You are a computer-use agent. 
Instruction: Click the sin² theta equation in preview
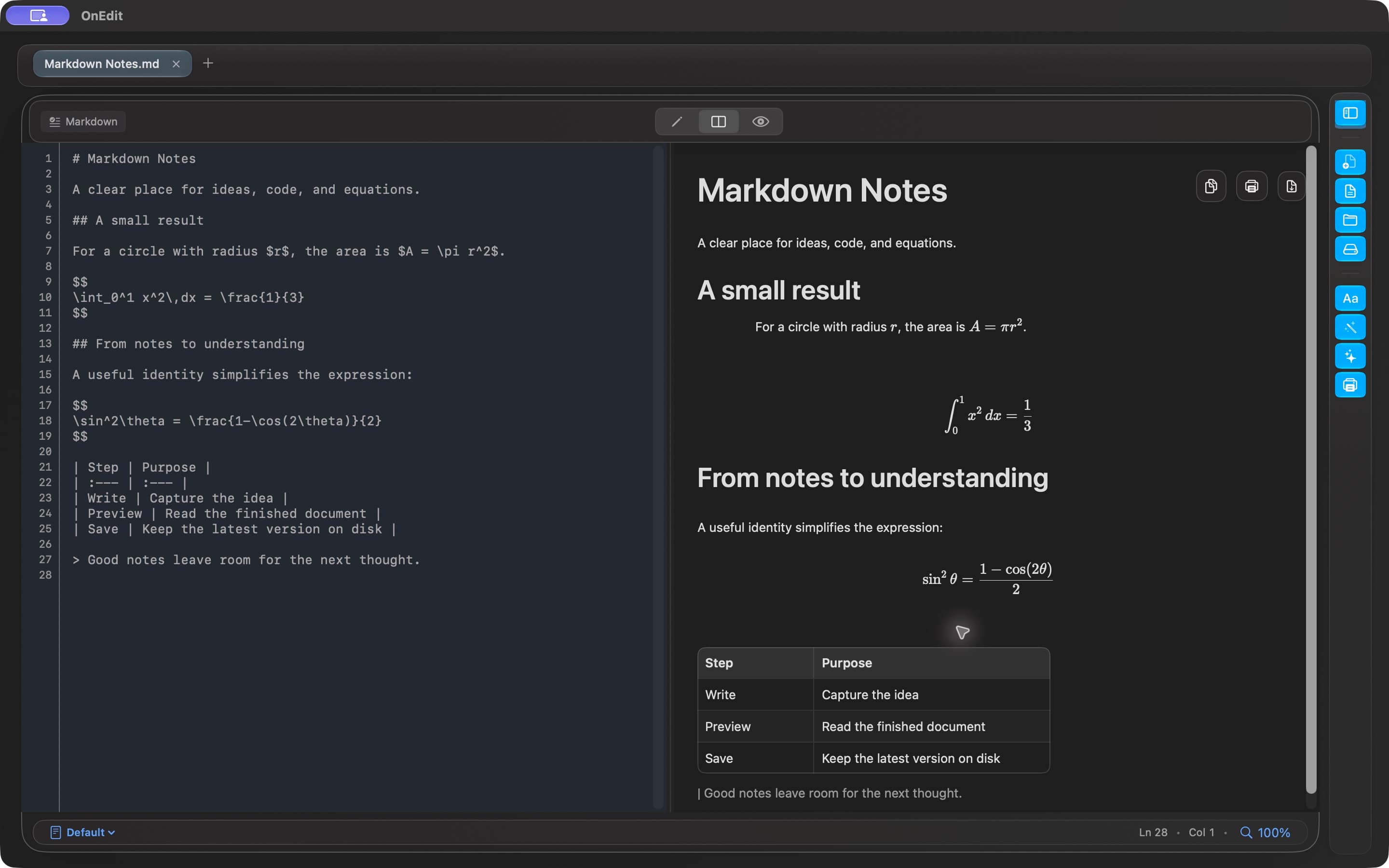(x=987, y=579)
